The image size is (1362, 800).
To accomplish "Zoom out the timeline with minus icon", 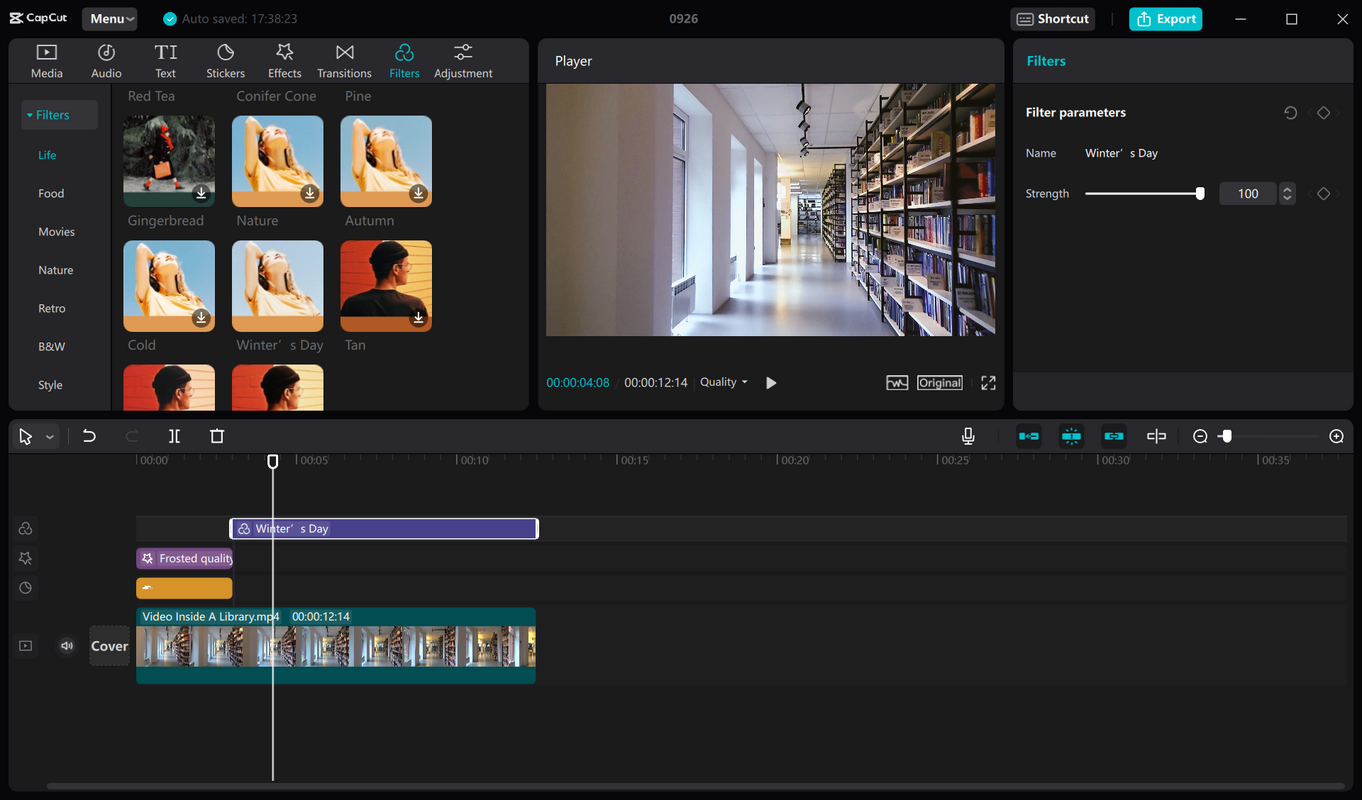I will 1200,436.
